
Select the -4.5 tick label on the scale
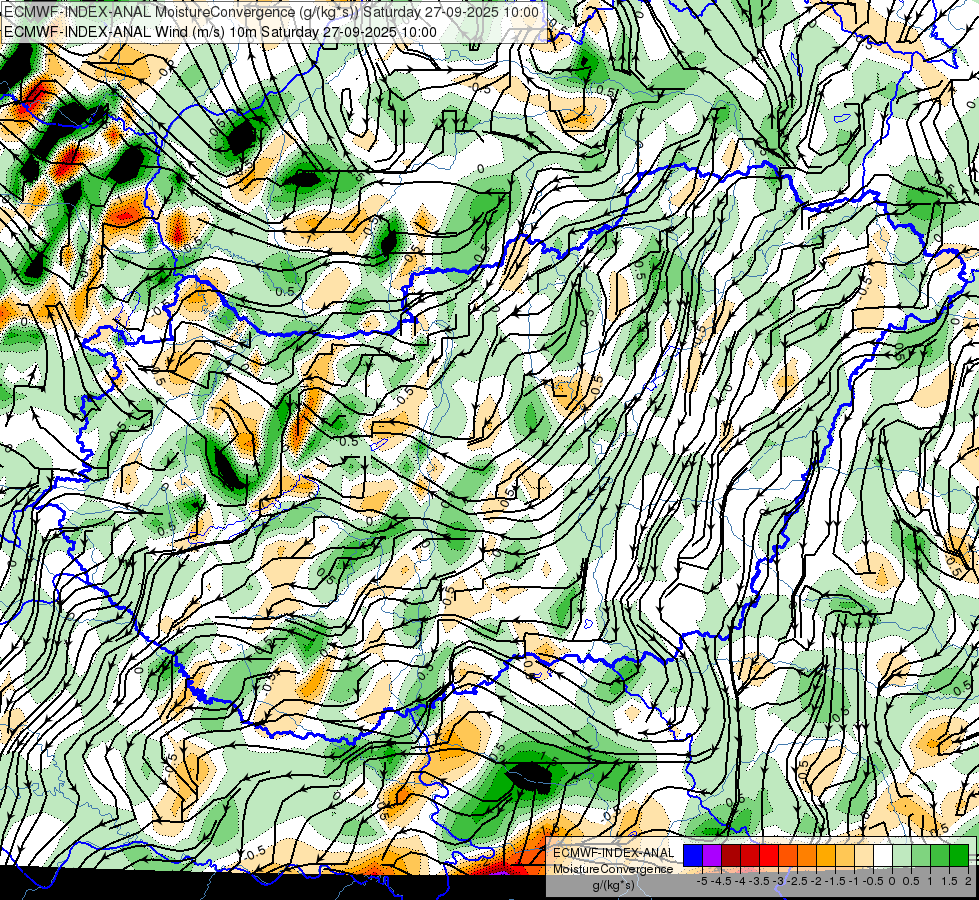click(x=721, y=881)
